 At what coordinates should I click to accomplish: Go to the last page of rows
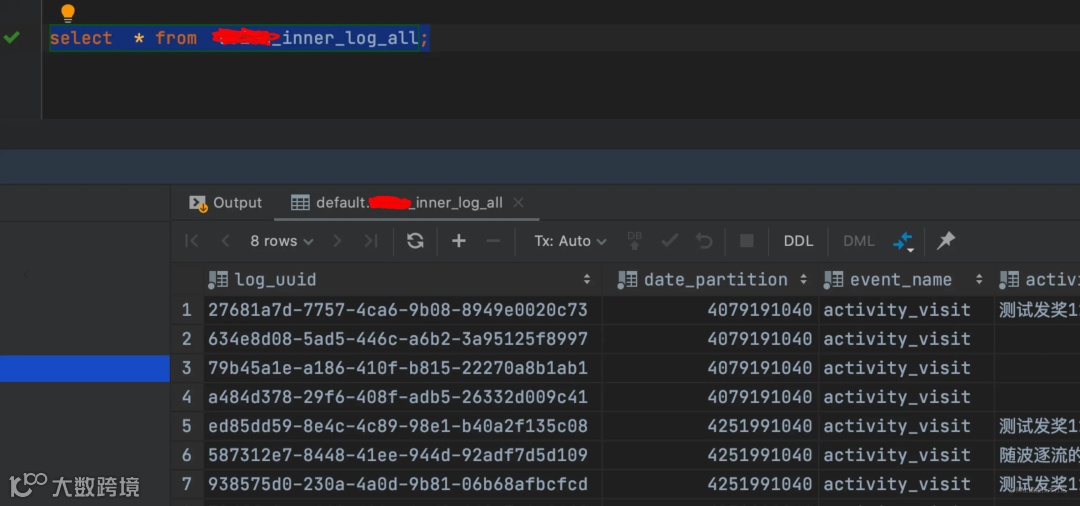(371, 240)
